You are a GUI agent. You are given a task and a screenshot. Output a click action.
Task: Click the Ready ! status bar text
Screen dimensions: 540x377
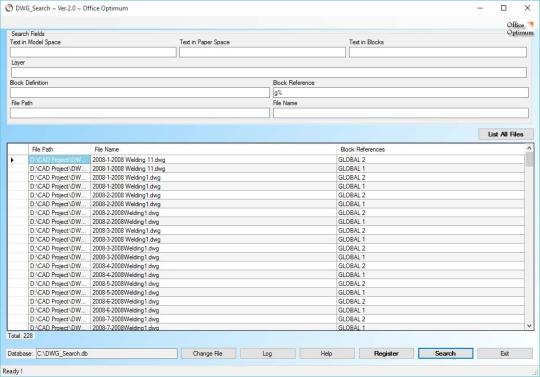pos(12,371)
